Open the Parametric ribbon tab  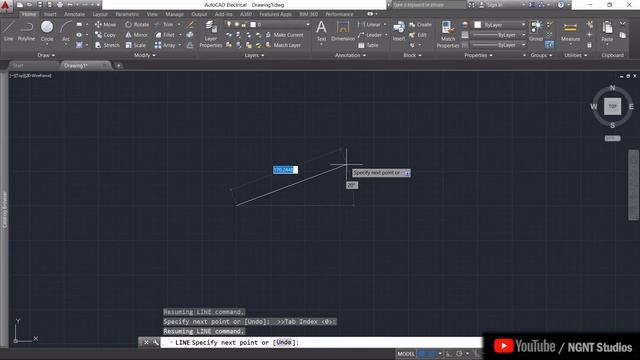pyautogui.click(x=127, y=14)
